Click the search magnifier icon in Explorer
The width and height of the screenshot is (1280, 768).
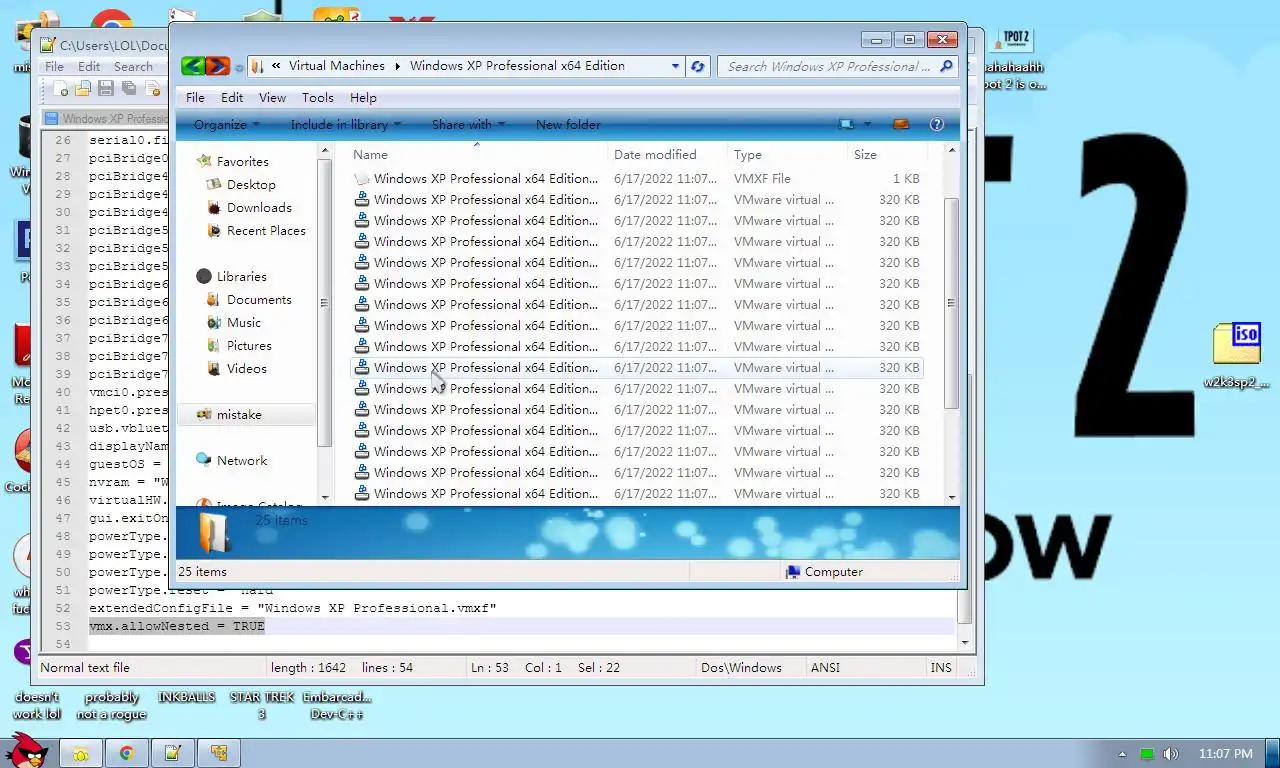(946, 66)
